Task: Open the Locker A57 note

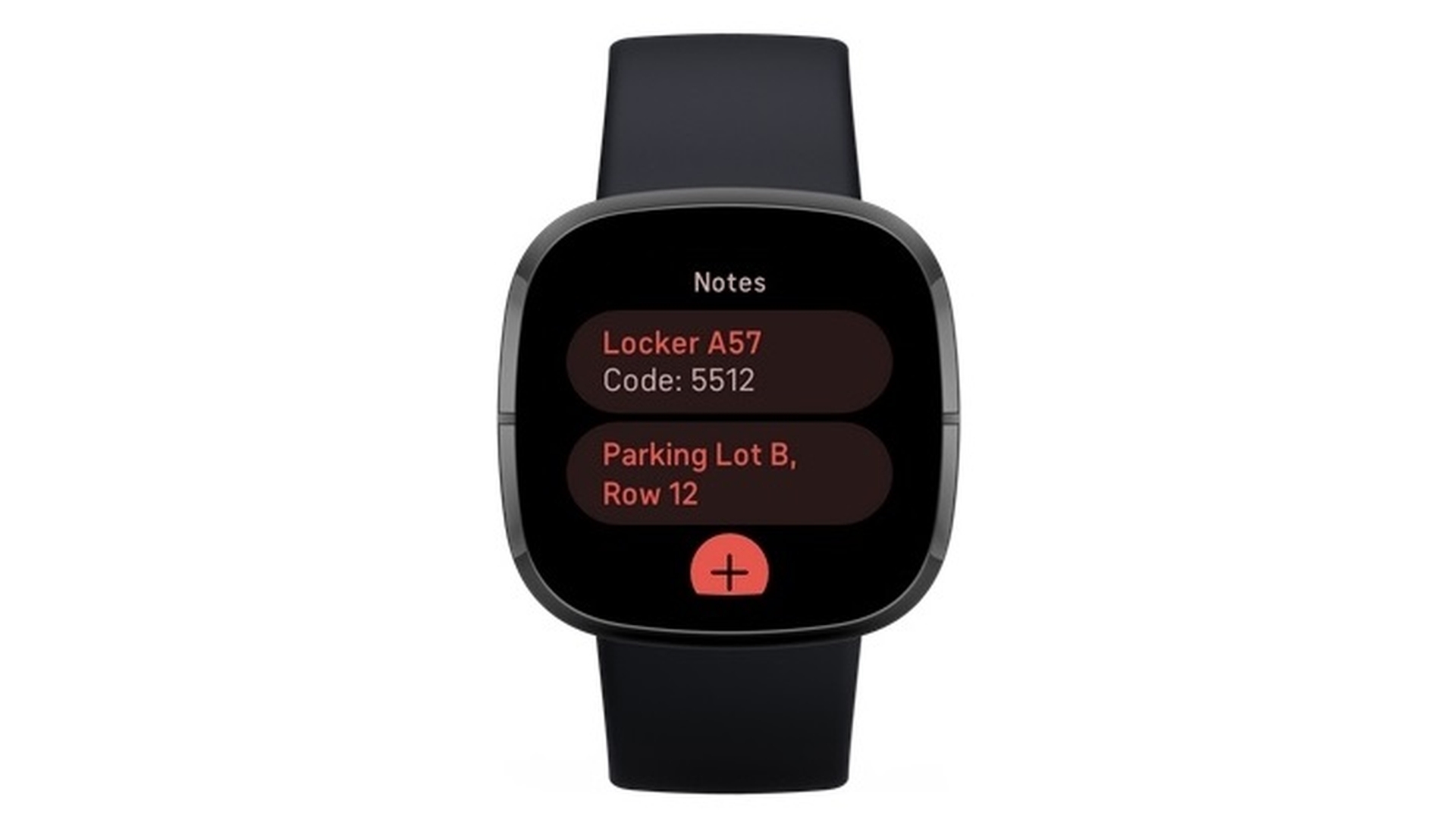Action: [x=728, y=362]
